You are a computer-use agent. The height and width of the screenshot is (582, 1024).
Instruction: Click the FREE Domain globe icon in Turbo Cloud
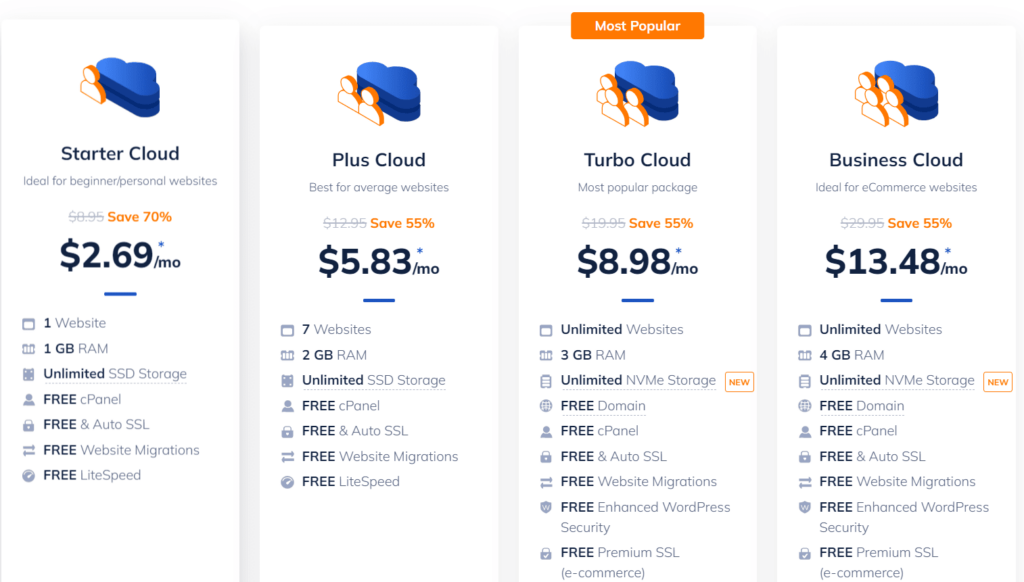pos(545,406)
